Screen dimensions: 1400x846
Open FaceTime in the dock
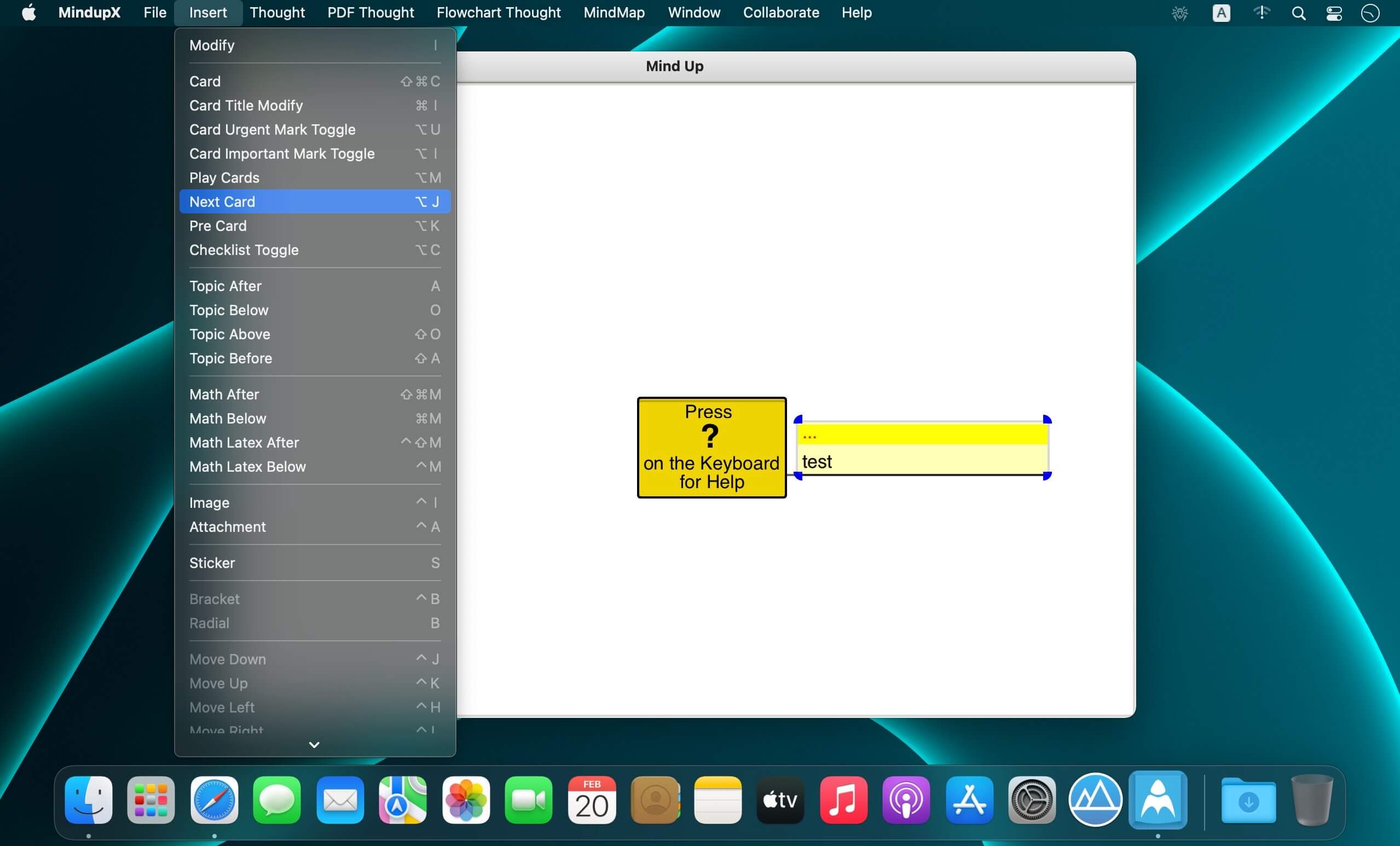pyautogui.click(x=528, y=799)
